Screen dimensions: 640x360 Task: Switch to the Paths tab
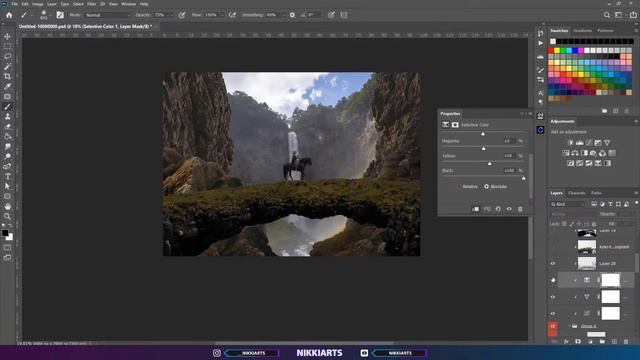[x=596, y=193]
